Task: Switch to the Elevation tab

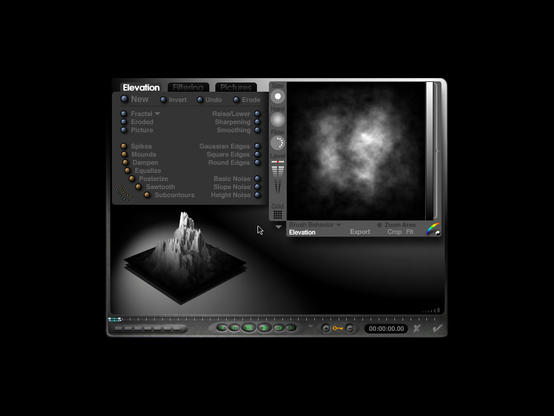Action: (141, 87)
